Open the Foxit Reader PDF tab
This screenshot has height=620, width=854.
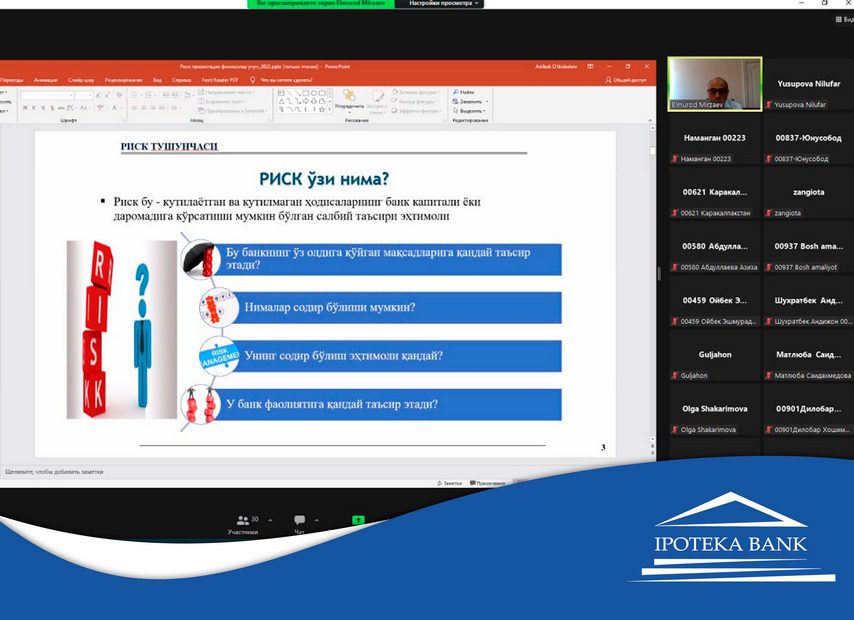220,80
